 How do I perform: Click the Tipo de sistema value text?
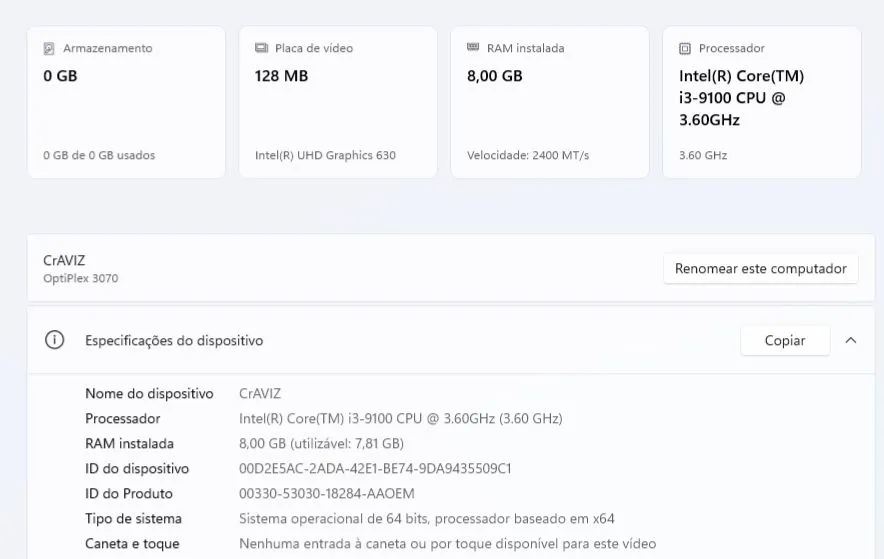pos(426,519)
